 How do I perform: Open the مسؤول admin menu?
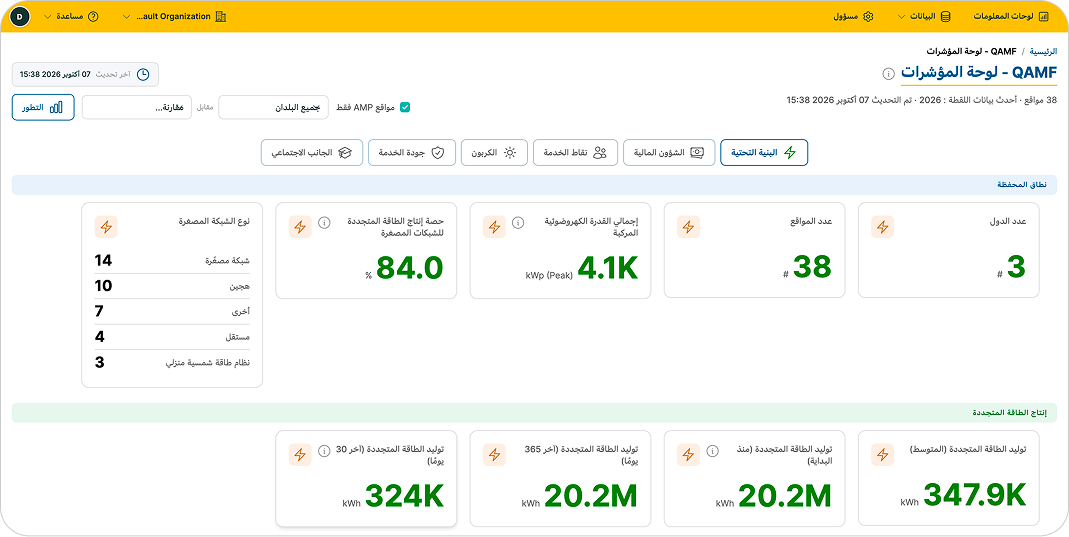pyautogui.click(x=853, y=16)
